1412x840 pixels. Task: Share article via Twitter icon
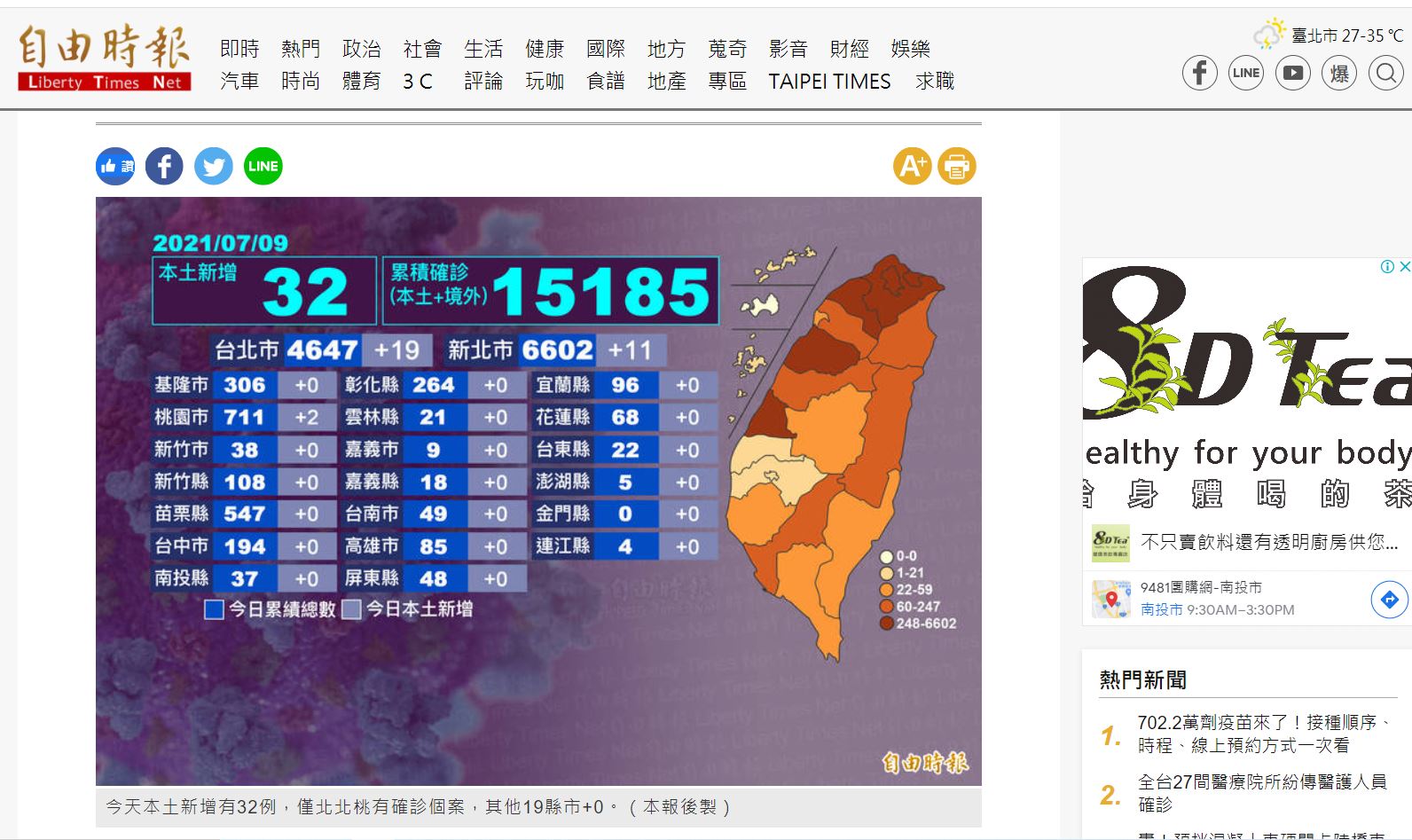tap(214, 166)
